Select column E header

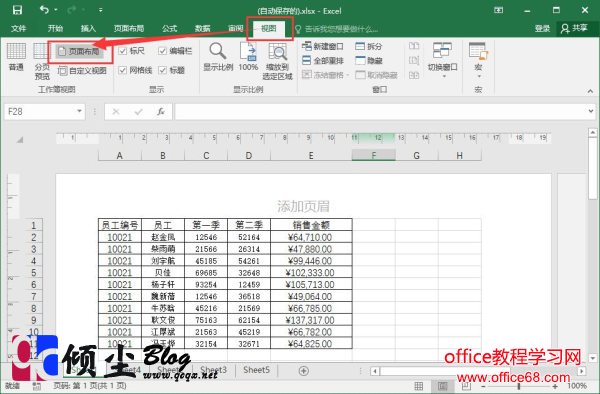(x=311, y=155)
